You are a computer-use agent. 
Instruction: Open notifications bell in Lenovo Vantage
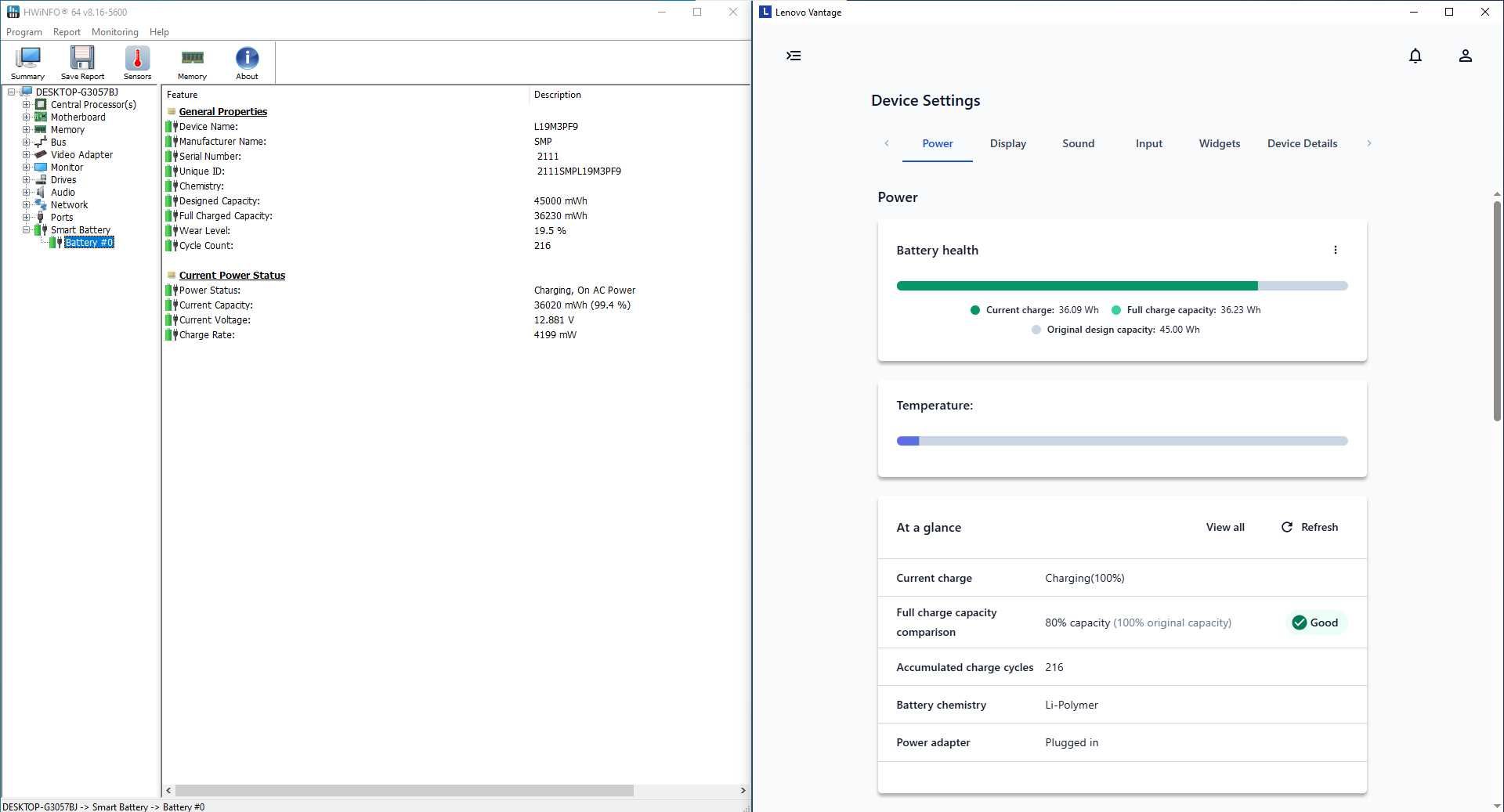pos(1415,56)
